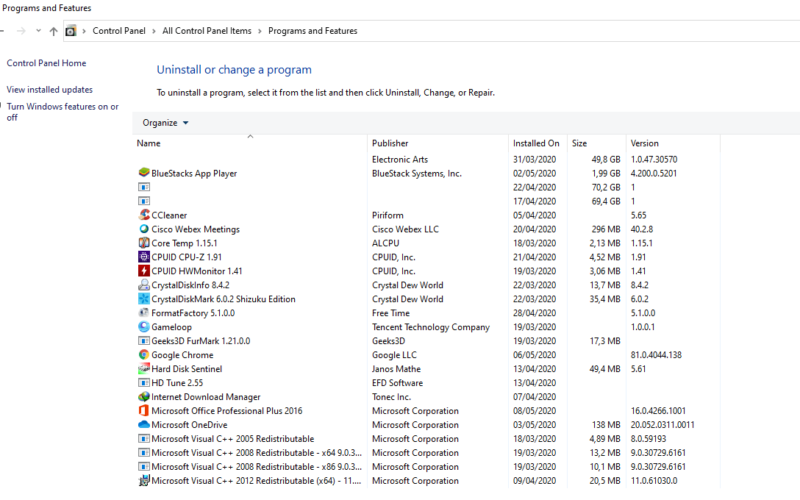
Task: Open the Organize dropdown menu
Action: click(x=165, y=122)
